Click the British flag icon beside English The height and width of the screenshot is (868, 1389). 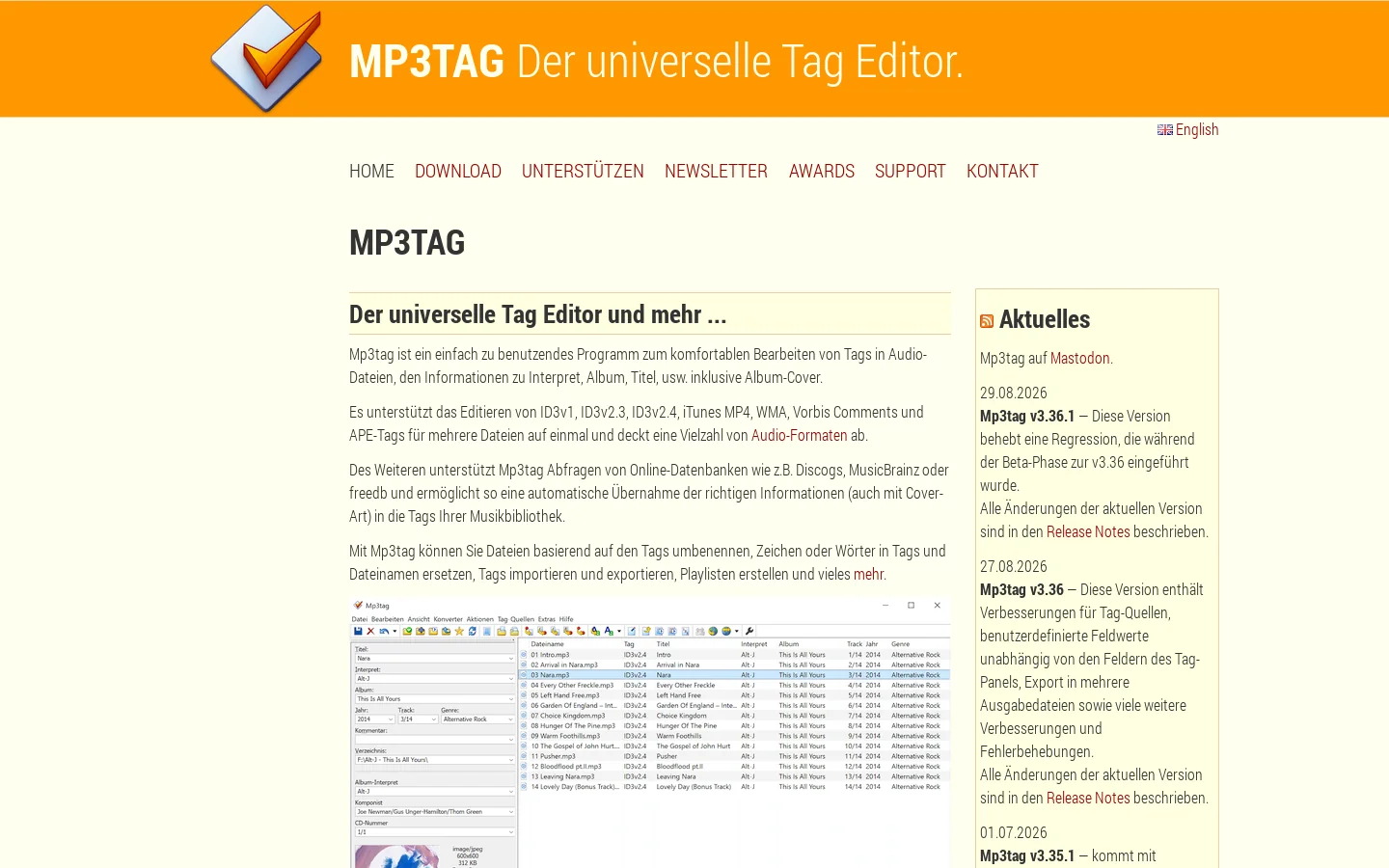point(1165,130)
